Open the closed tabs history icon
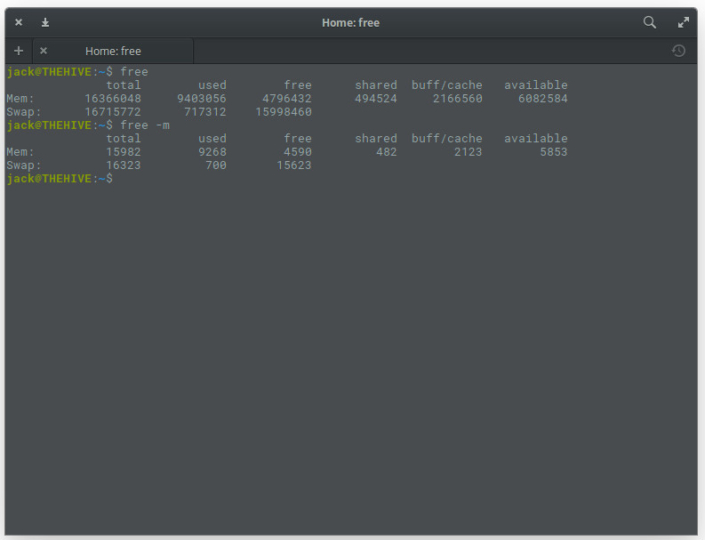Screen dimensions: 705x540 click(x=679, y=51)
